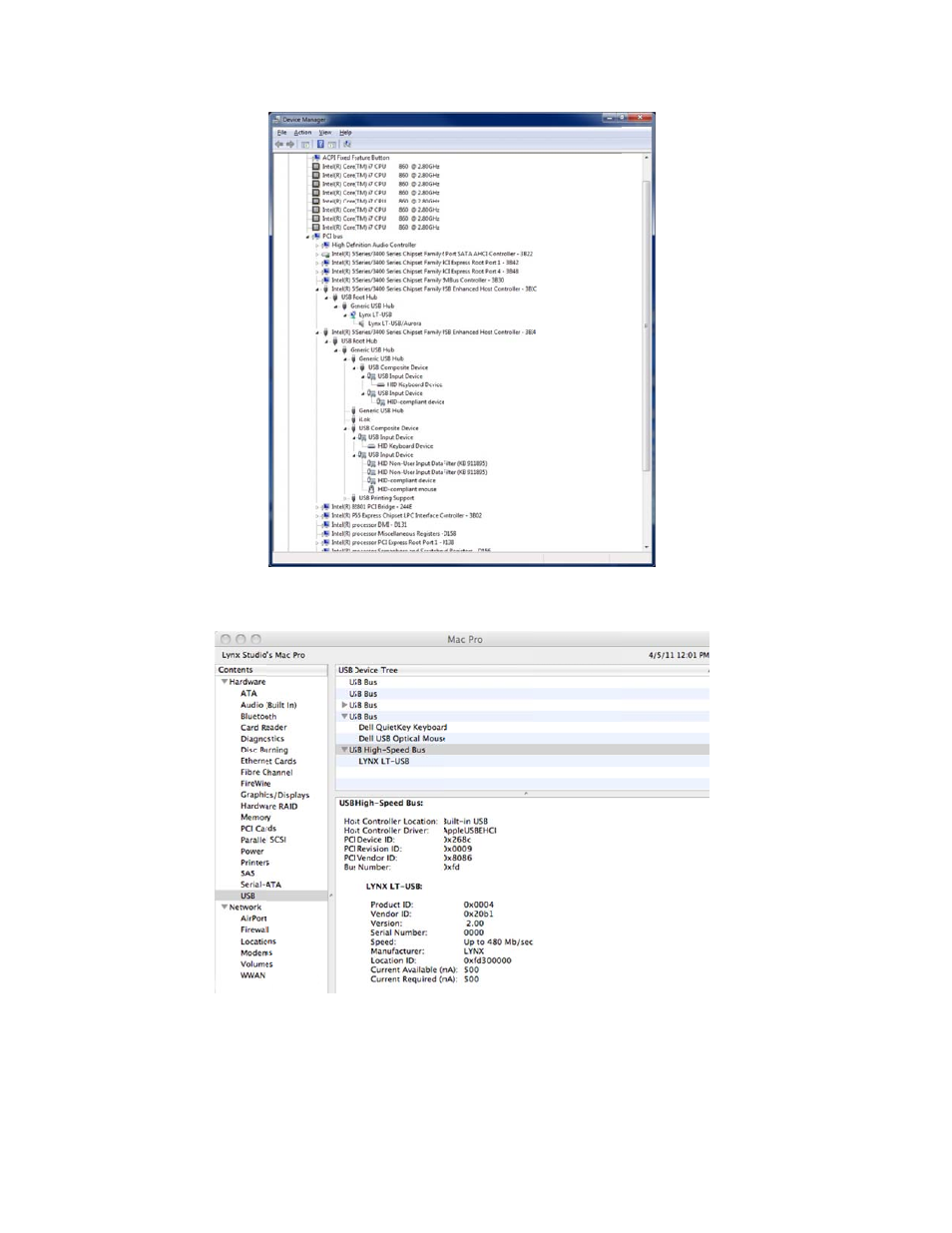The image size is (952, 1233).
Task: Collapse the PCI bus tree node
Action: [308, 237]
